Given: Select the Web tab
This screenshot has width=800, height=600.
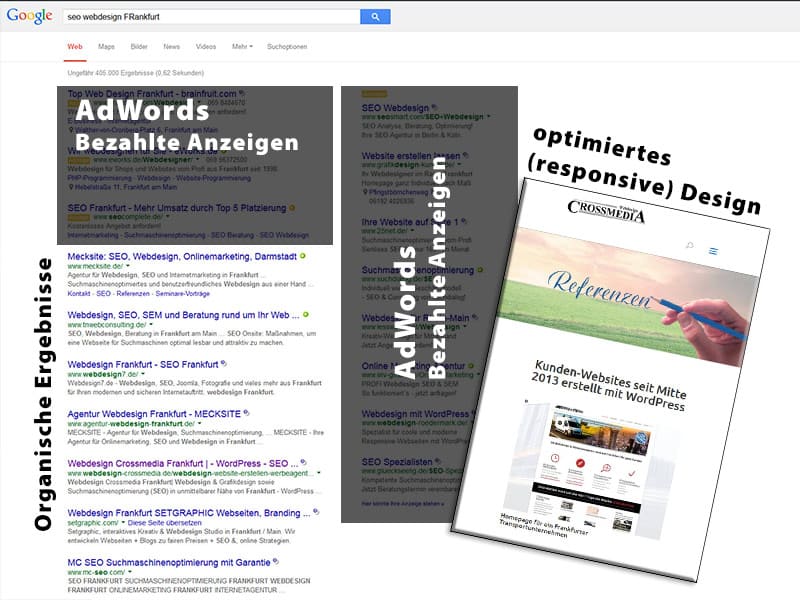Looking at the screenshot, I should point(74,46).
